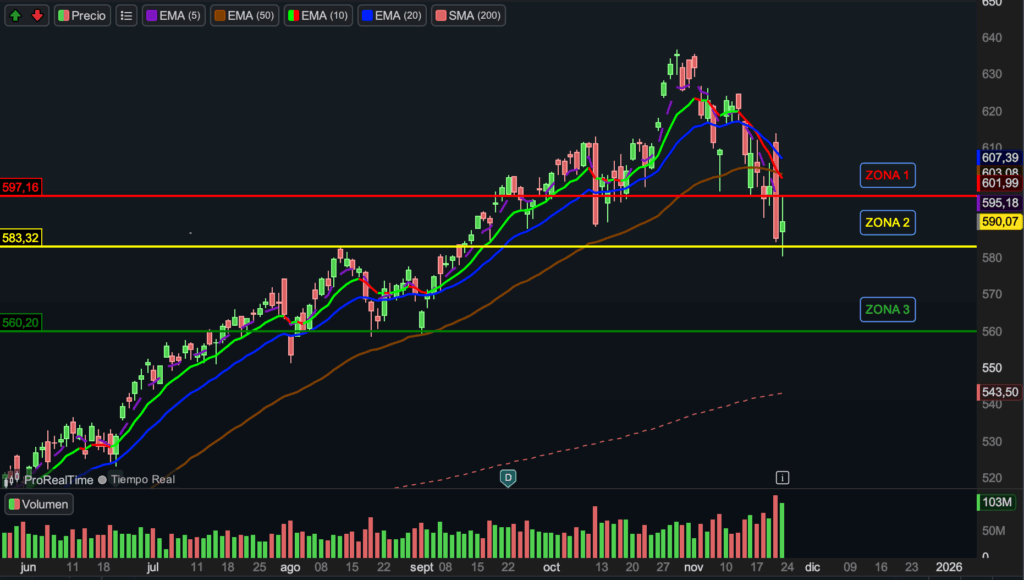
Task: Click the Volumen panel color icon
Action: point(13,504)
